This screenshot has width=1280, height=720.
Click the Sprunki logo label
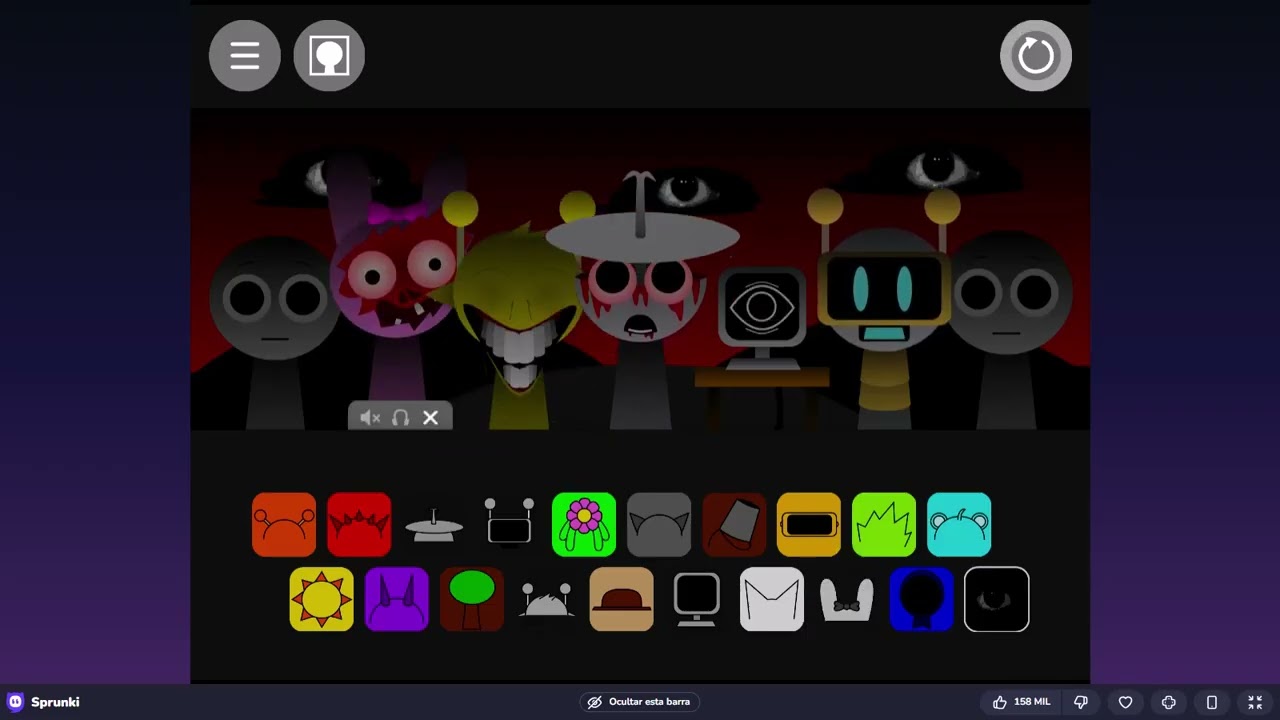click(x=44, y=702)
